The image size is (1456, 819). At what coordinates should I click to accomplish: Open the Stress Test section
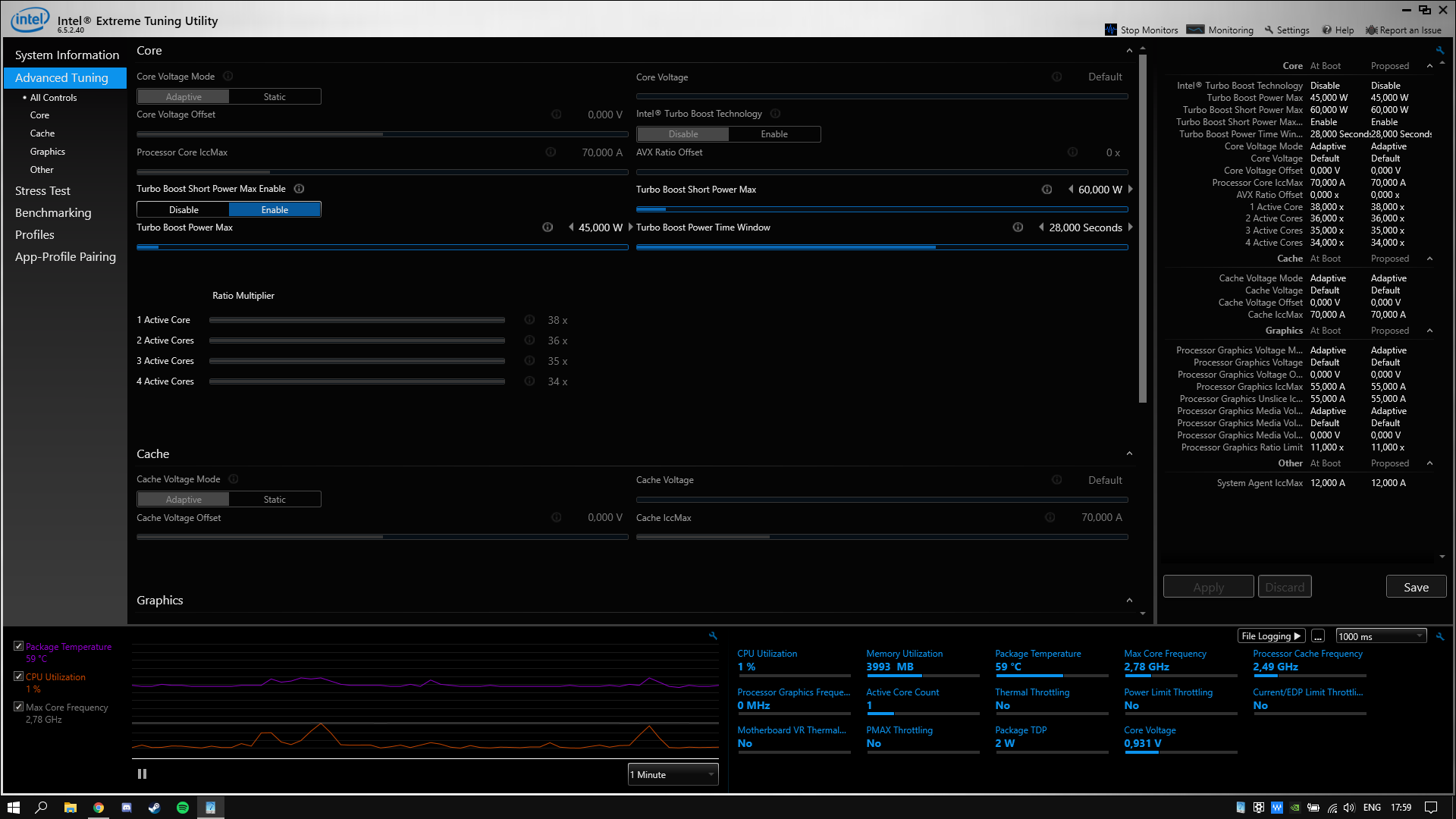pyautogui.click(x=42, y=191)
